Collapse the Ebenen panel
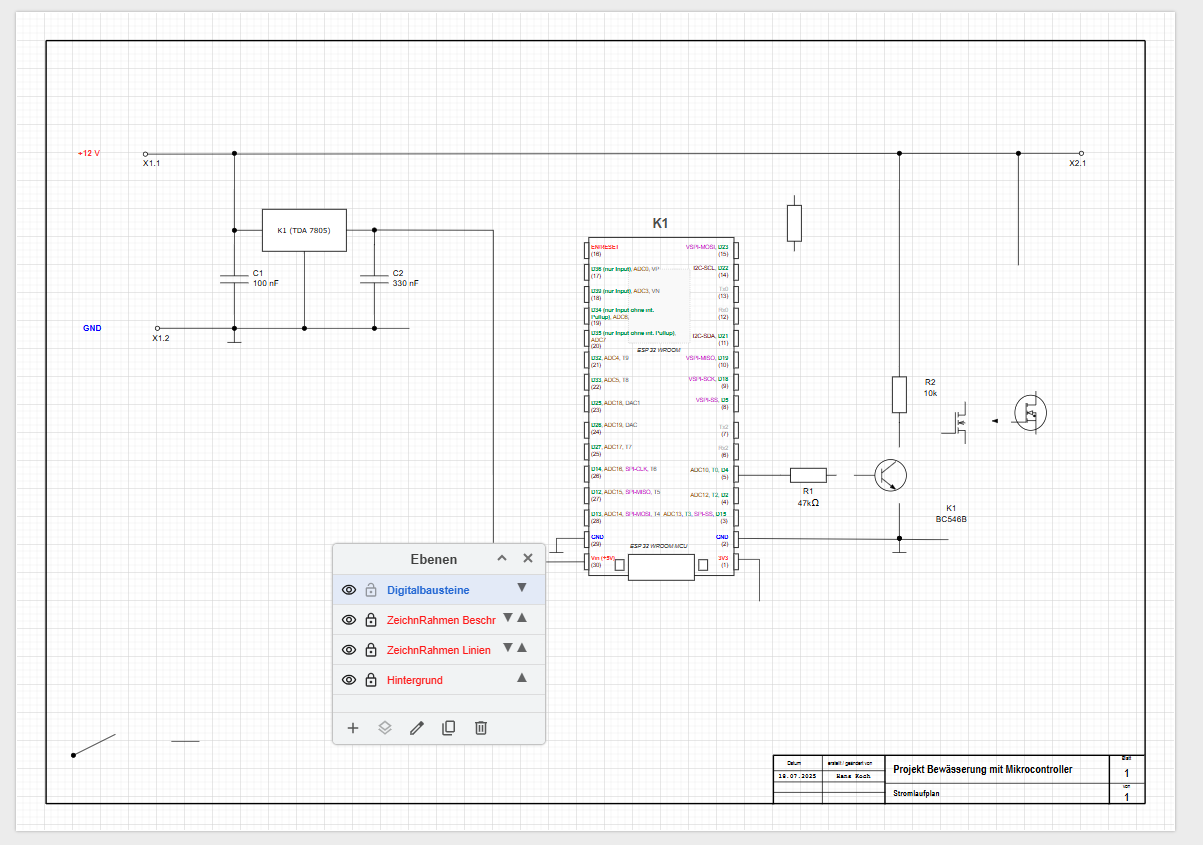Viewport: 1203px width, 845px height. click(x=502, y=559)
